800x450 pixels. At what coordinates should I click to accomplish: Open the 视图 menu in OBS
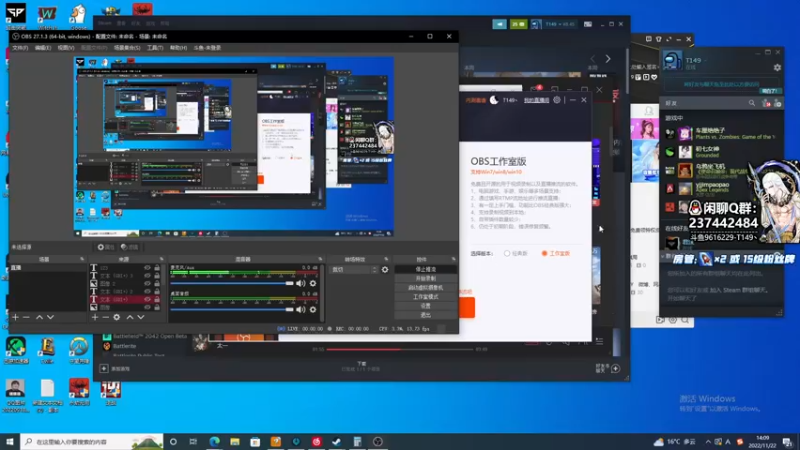(x=66, y=47)
